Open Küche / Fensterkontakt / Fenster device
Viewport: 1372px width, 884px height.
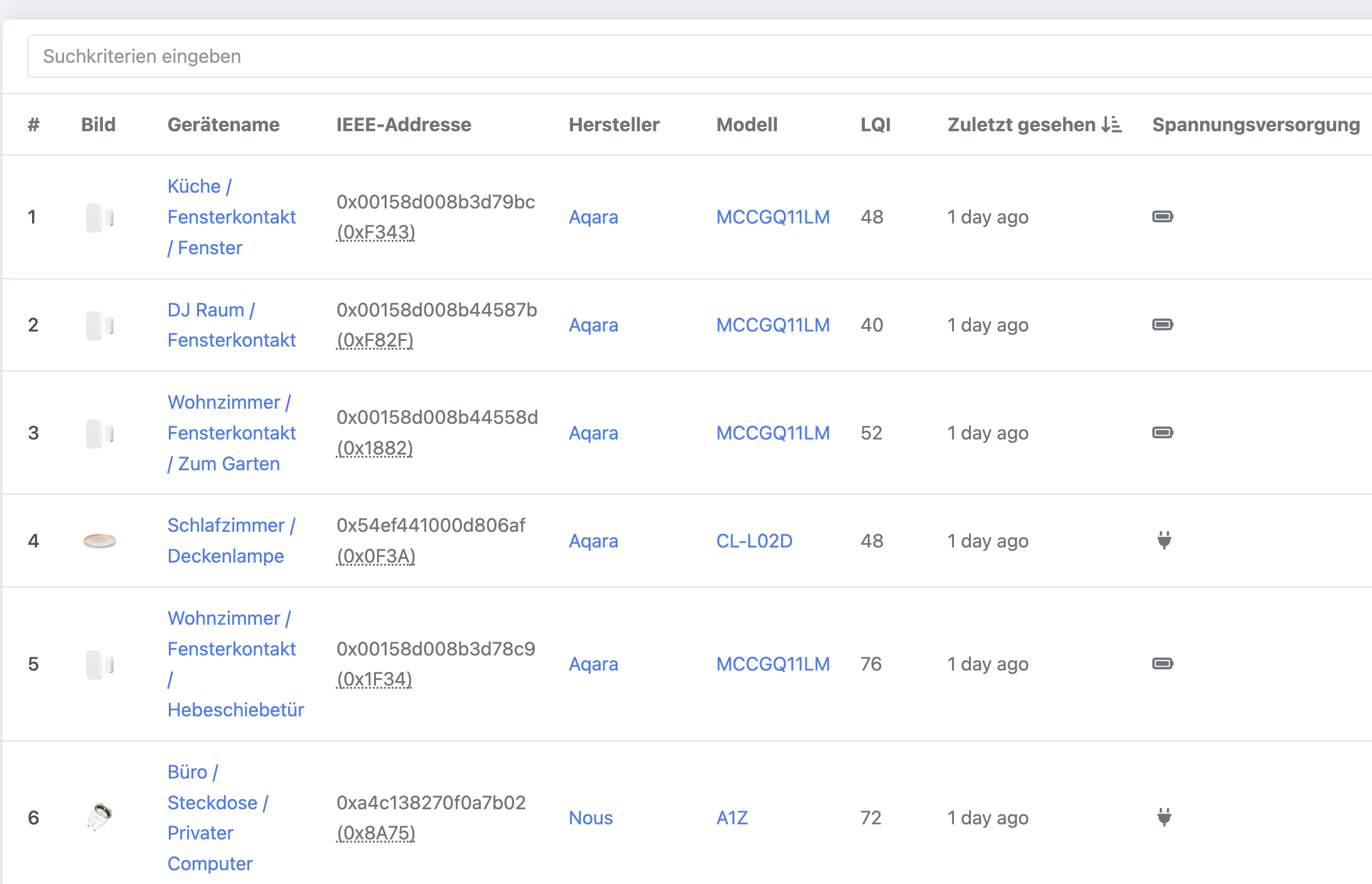(x=231, y=217)
